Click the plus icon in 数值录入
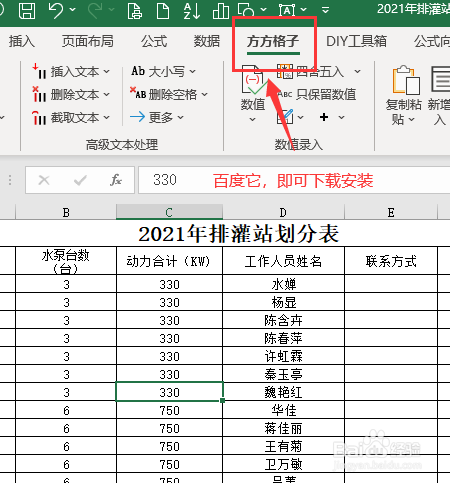Image resolution: width=450 pixels, height=483 pixels. point(324,117)
